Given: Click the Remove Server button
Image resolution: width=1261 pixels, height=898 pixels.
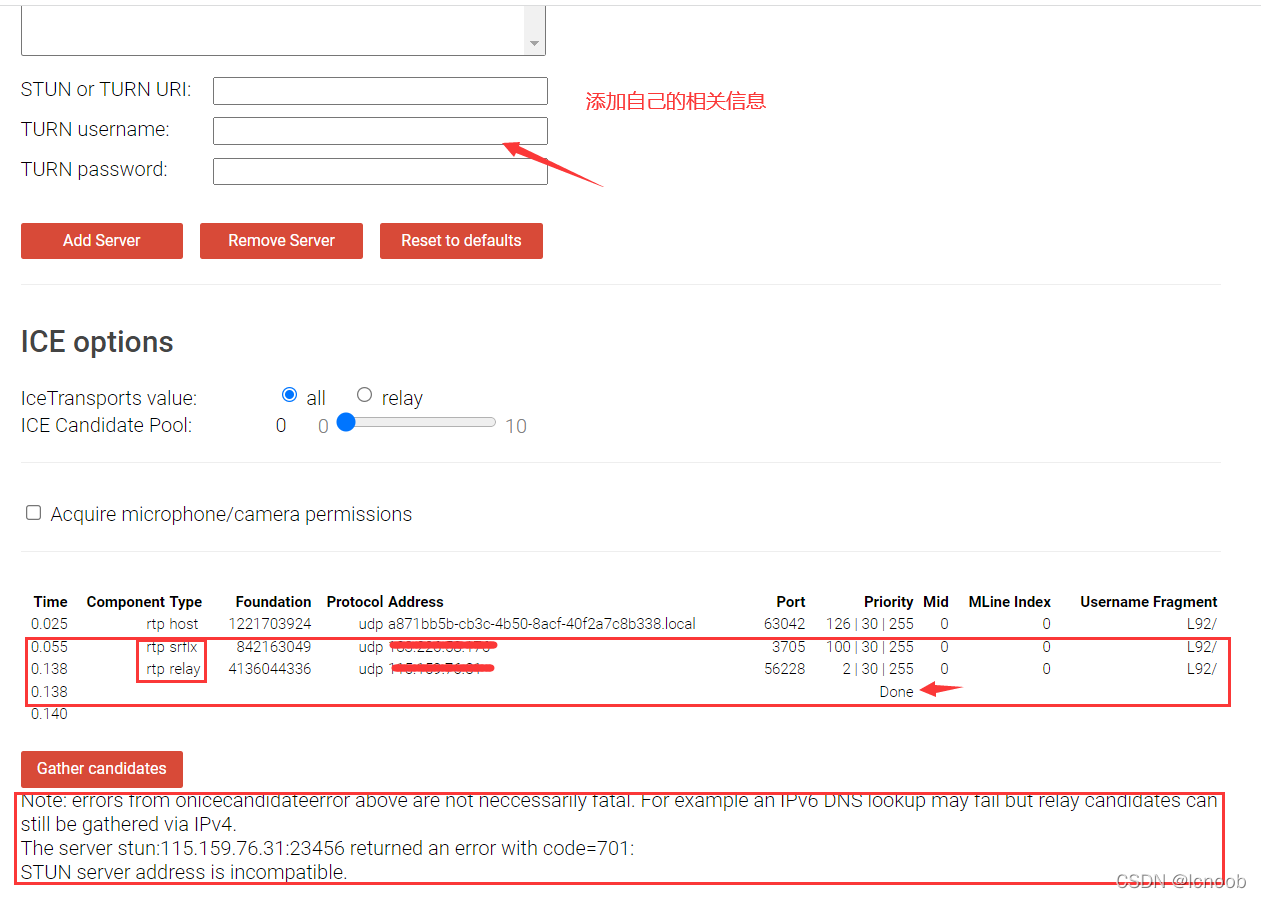Looking at the screenshot, I should 281,241.
